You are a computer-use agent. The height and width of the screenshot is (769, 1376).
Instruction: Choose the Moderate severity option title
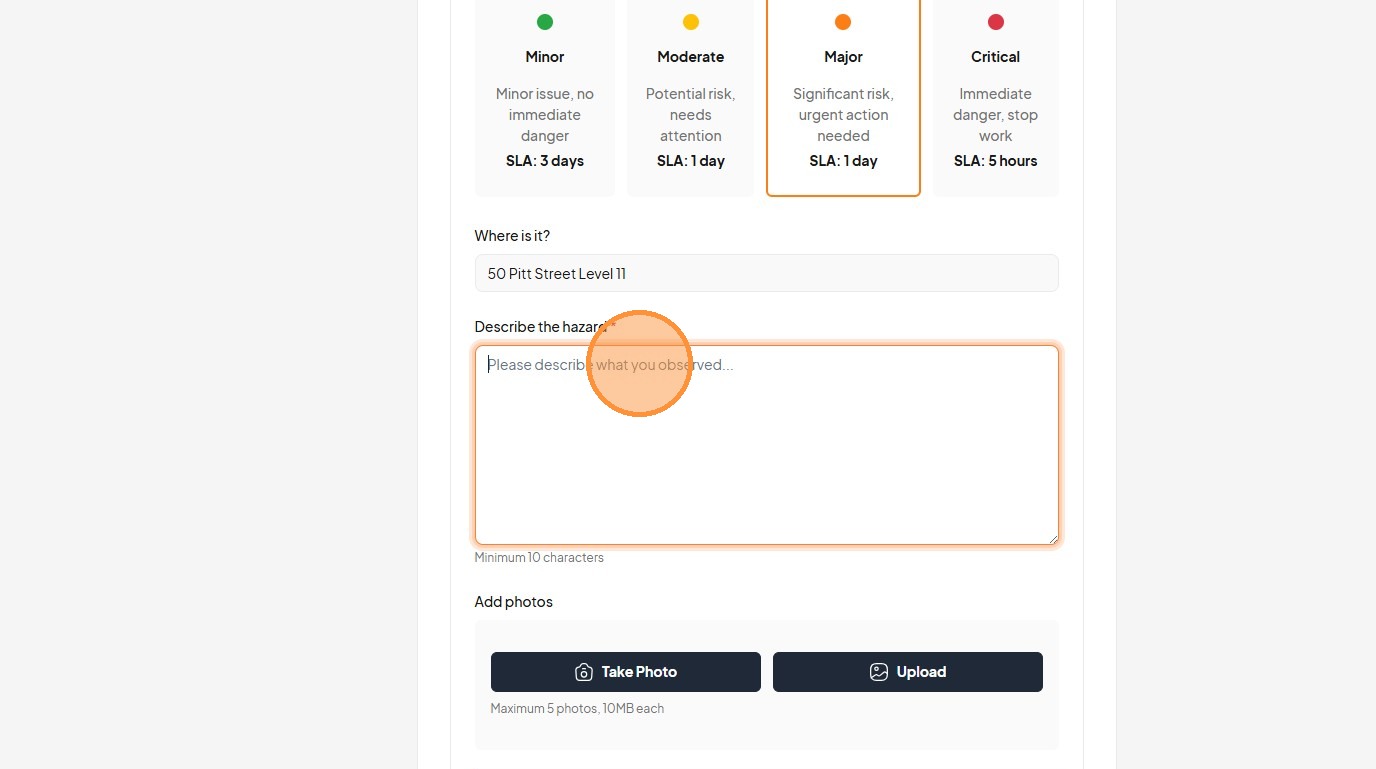pos(691,57)
